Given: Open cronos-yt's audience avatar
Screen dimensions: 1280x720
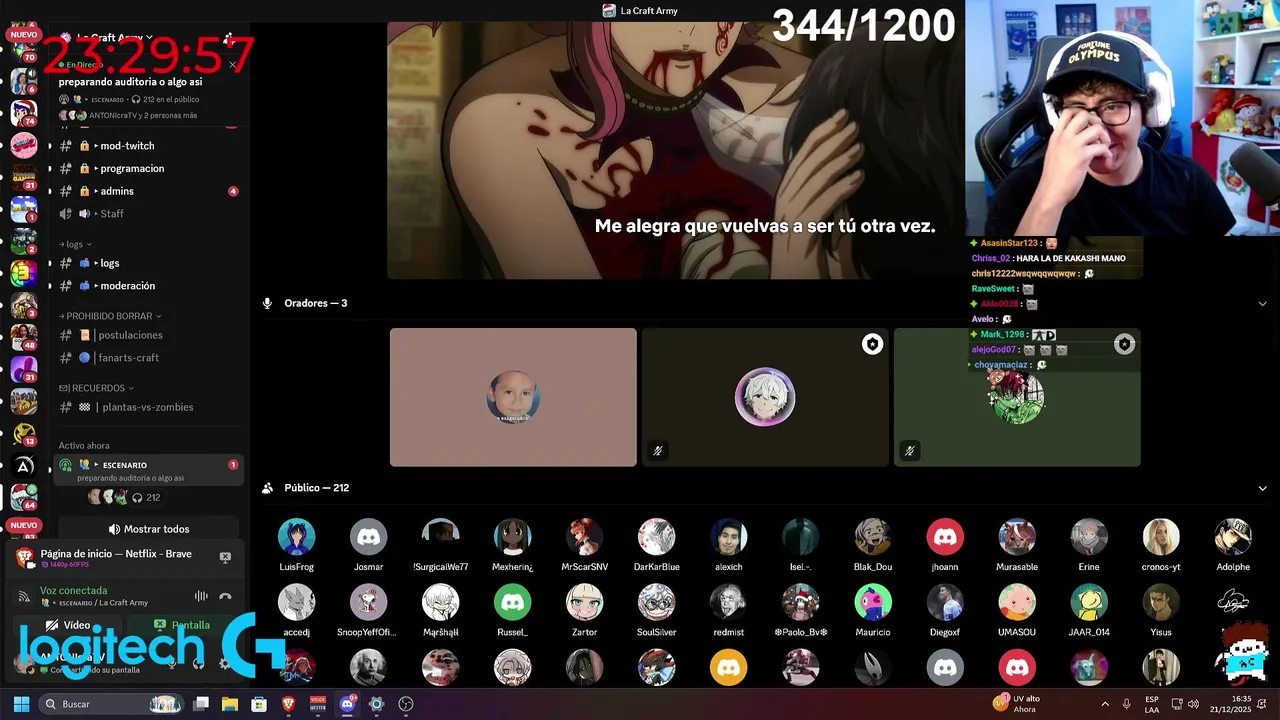Looking at the screenshot, I should [x=1160, y=537].
